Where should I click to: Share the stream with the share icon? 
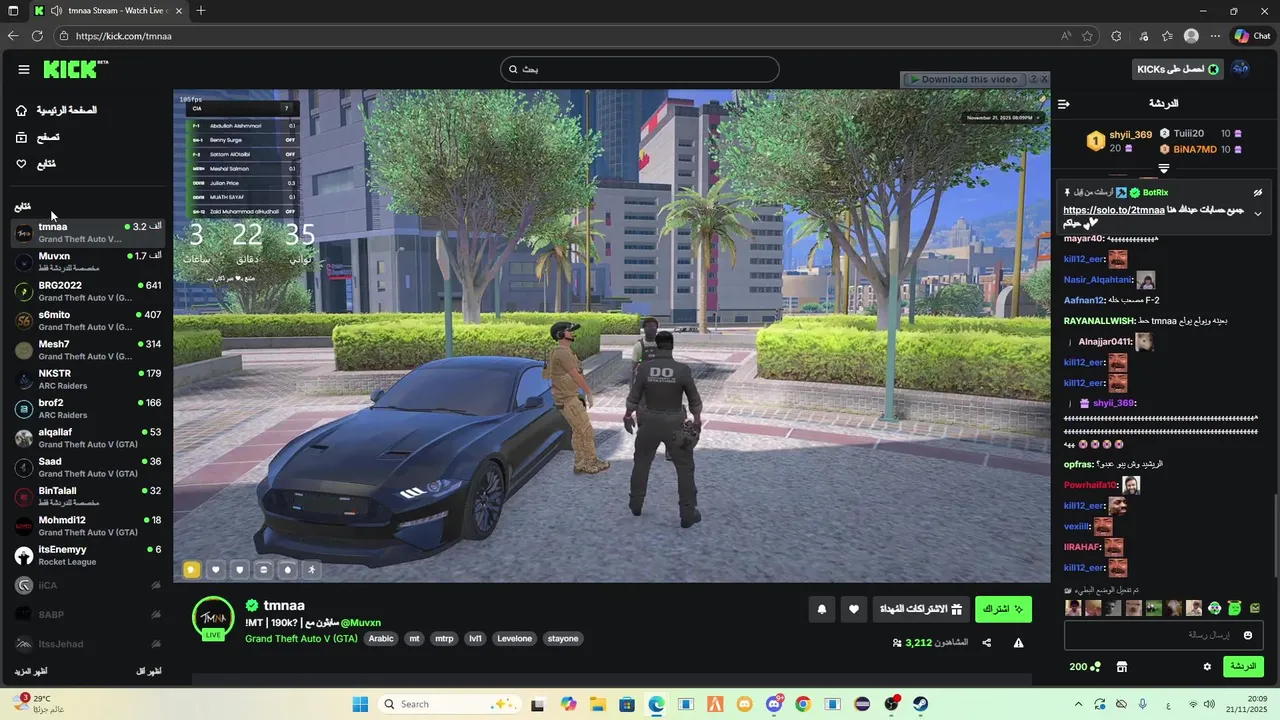(987, 643)
